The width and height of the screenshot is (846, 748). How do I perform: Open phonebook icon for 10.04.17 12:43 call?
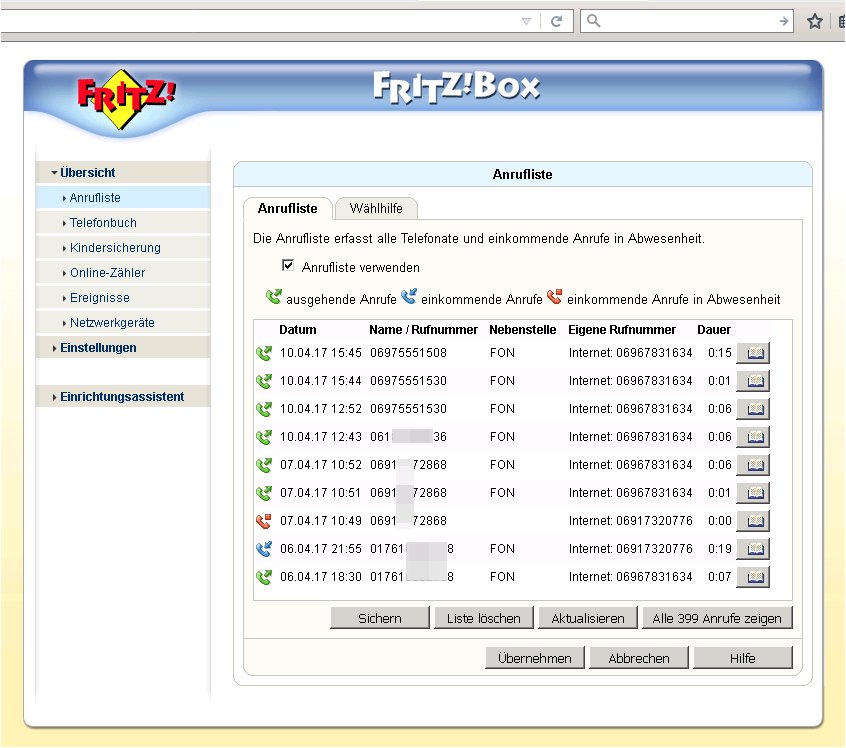753,437
